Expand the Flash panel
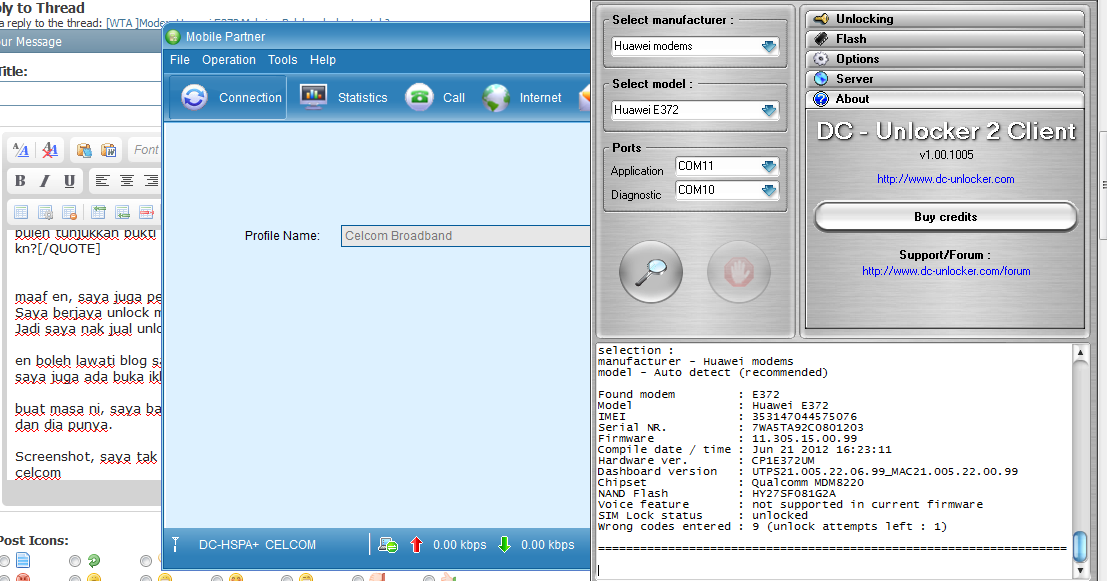 point(945,39)
